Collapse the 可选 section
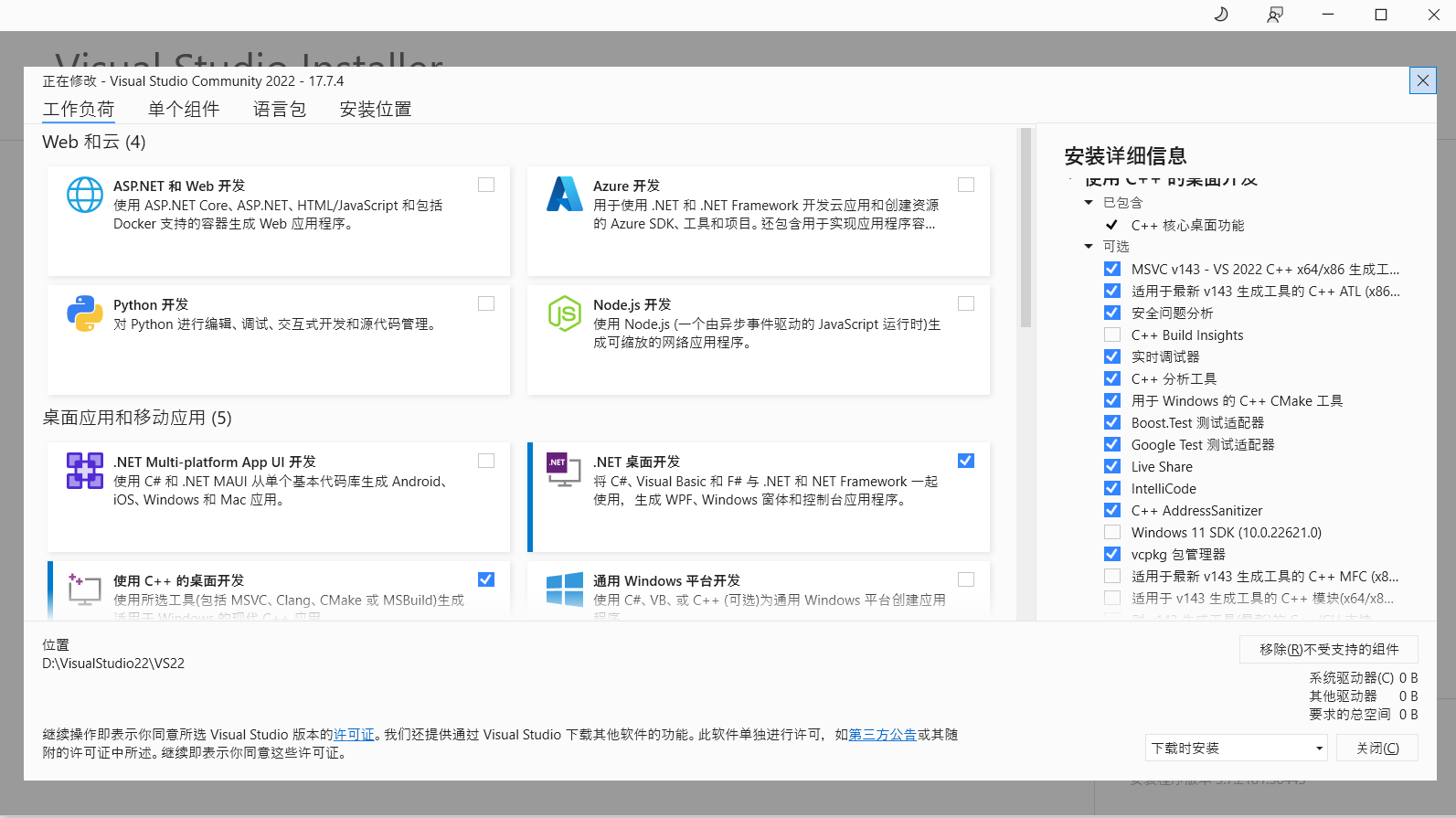 point(1089,247)
